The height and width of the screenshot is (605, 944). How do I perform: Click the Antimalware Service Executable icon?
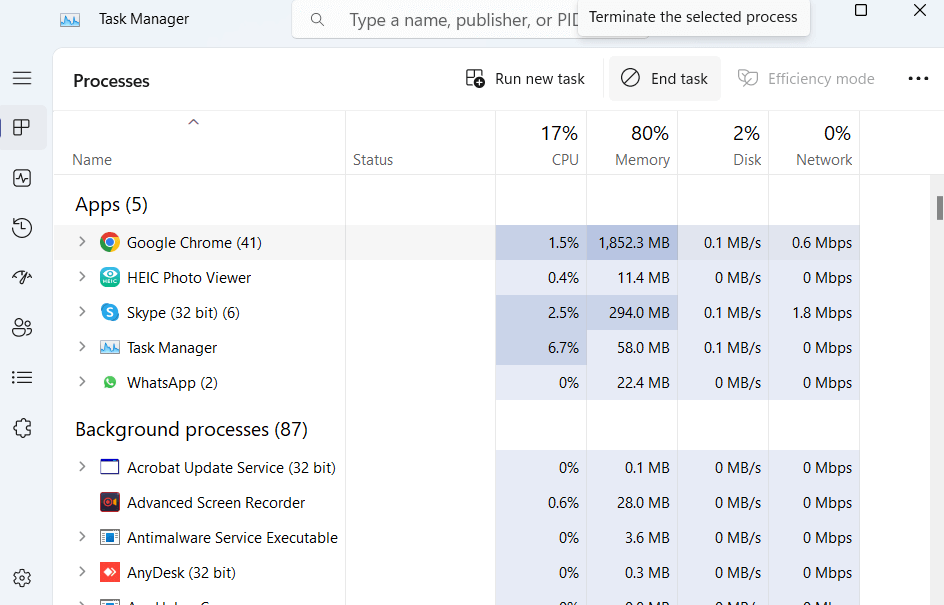(110, 537)
